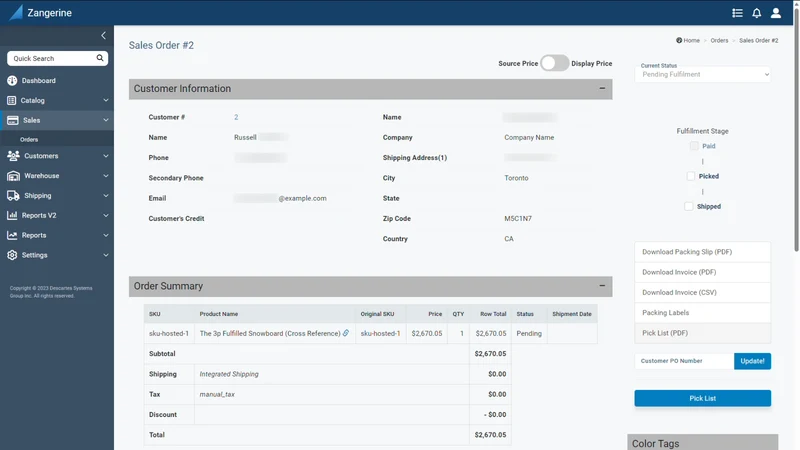Click the Reports V2 bar chart icon
This screenshot has width=800, height=450.
[x=12, y=215]
